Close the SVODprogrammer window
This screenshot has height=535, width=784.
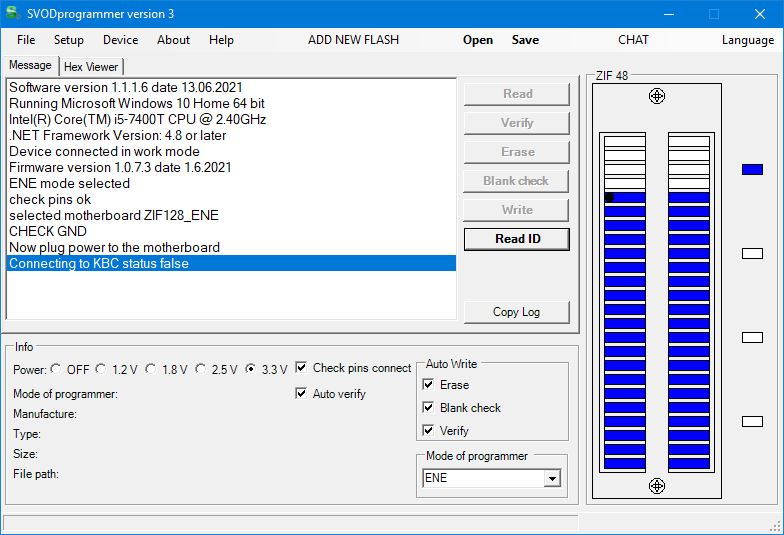tap(760, 14)
